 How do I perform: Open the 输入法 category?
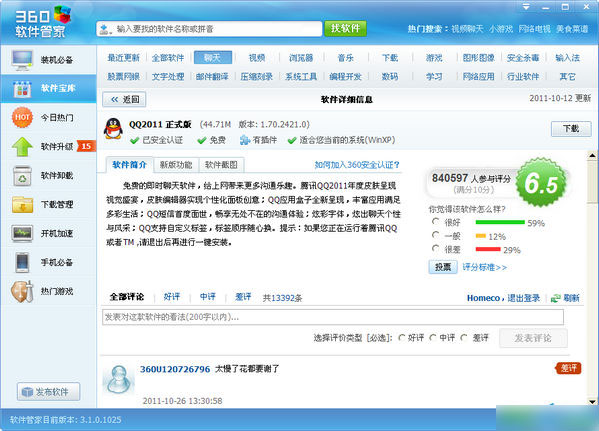(x=568, y=58)
